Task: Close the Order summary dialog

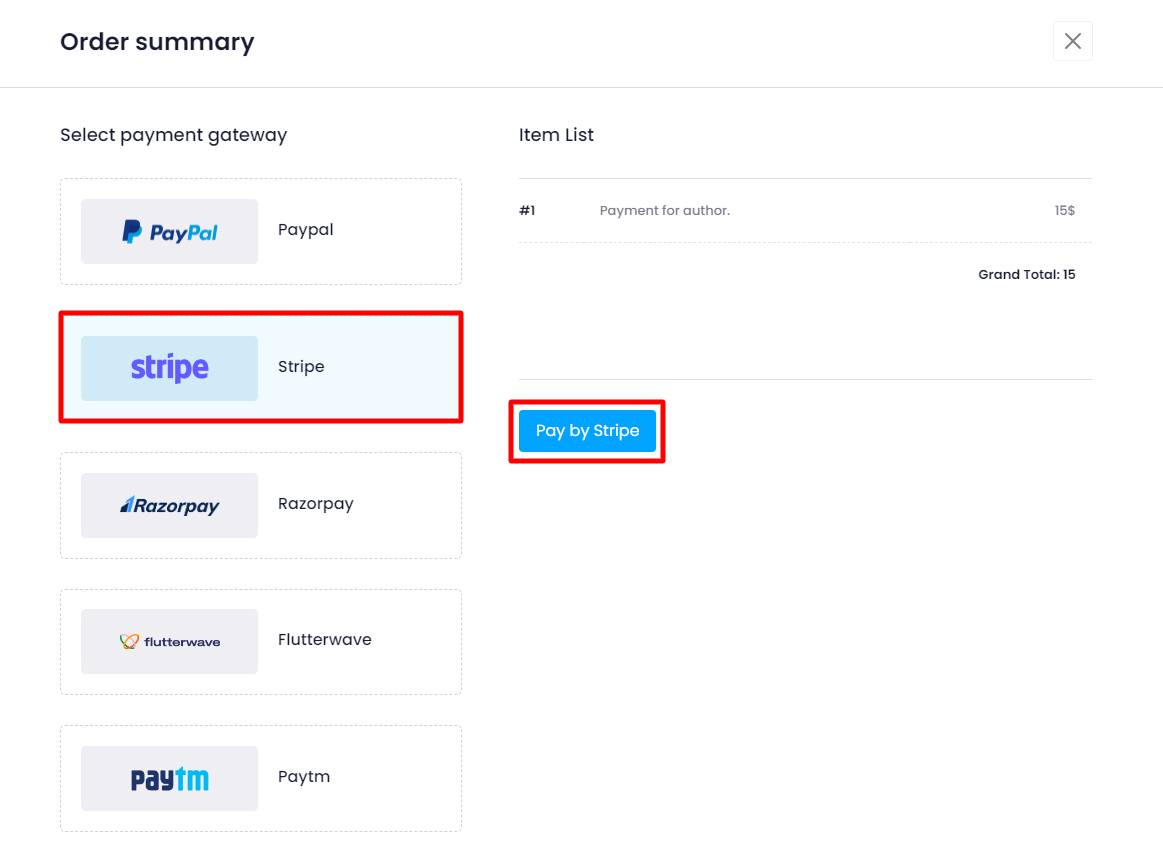Action: tap(1073, 41)
